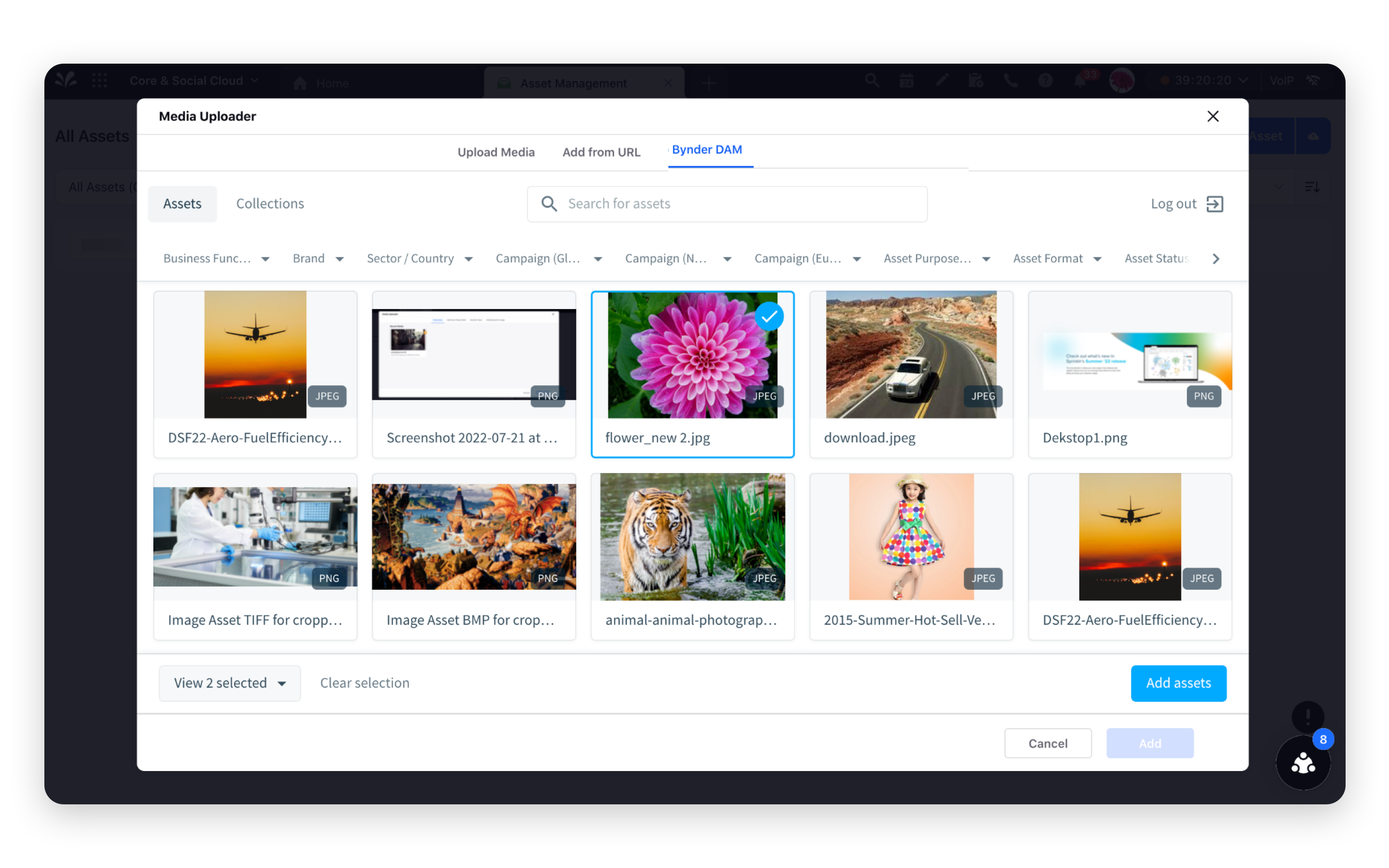This screenshot has height=868, width=1389.
Task: Click the calendar icon in top bar
Action: (x=906, y=81)
